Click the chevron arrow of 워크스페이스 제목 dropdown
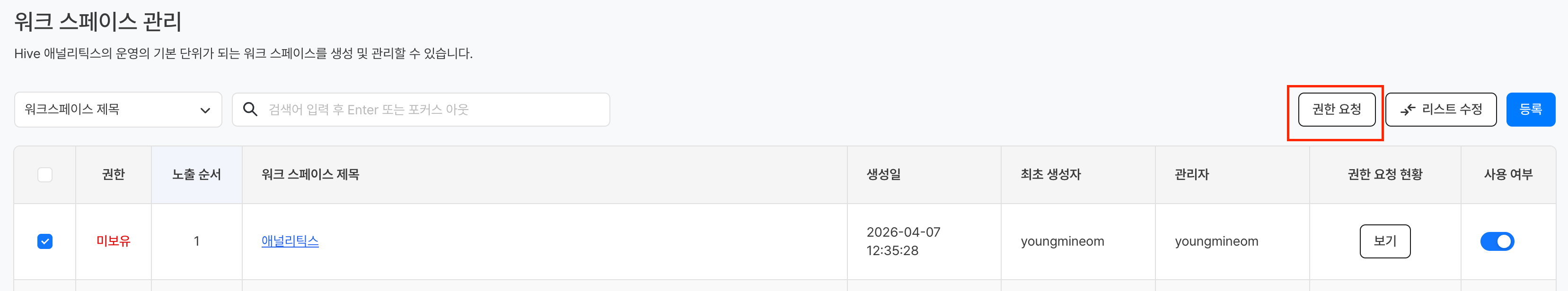The height and width of the screenshot is (291, 1568). [x=205, y=110]
